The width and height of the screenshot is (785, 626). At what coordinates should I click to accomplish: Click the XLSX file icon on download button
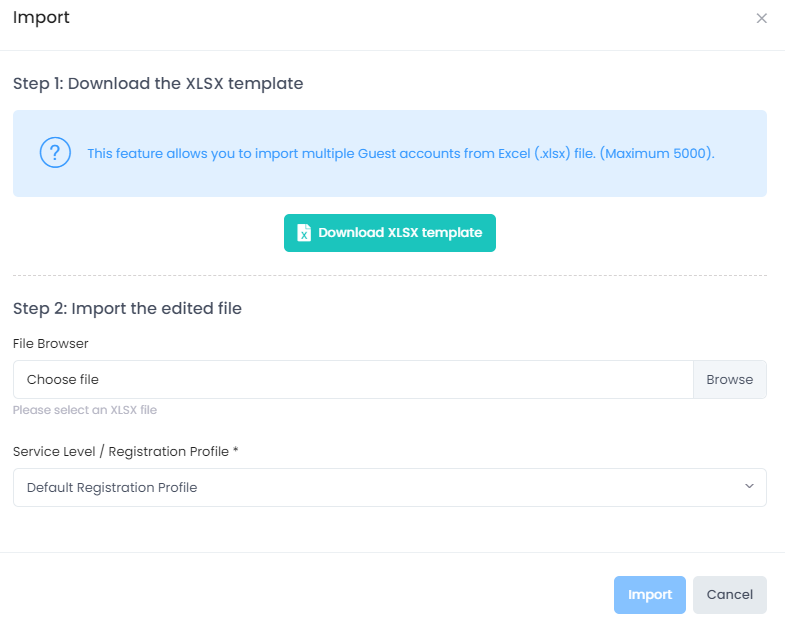pyautogui.click(x=304, y=233)
